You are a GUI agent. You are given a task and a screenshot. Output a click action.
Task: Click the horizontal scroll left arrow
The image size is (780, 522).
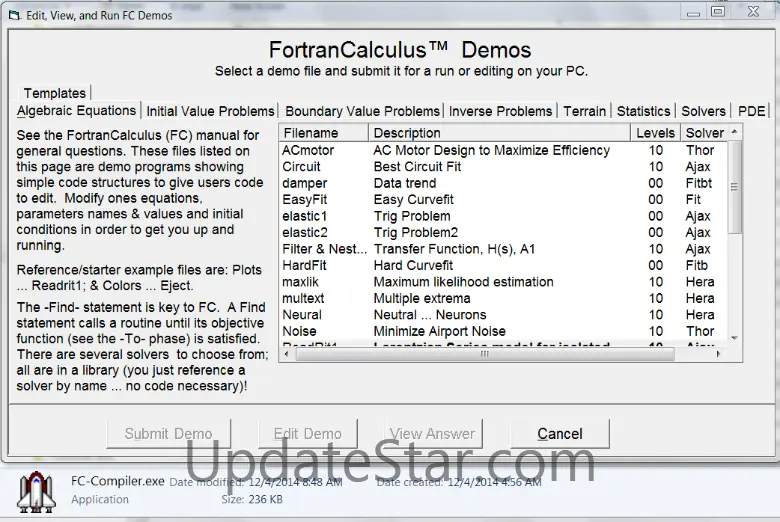coord(286,354)
